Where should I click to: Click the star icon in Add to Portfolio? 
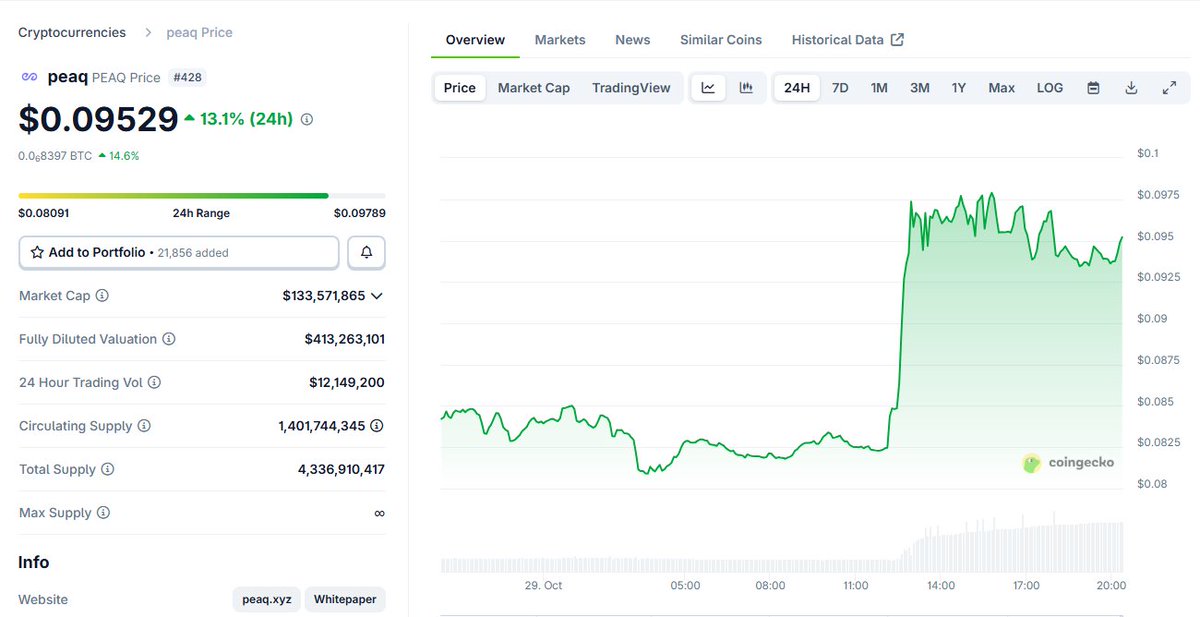(x=37, y=253)
